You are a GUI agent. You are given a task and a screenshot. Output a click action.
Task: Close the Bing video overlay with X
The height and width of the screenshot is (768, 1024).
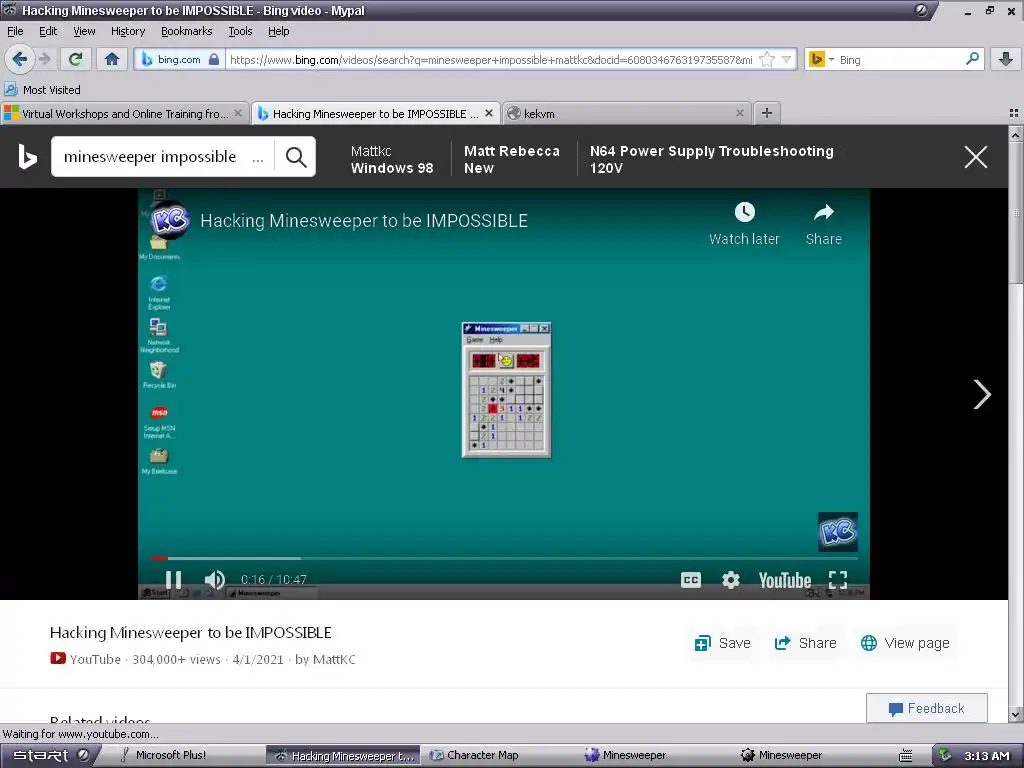tap(976, 157)
